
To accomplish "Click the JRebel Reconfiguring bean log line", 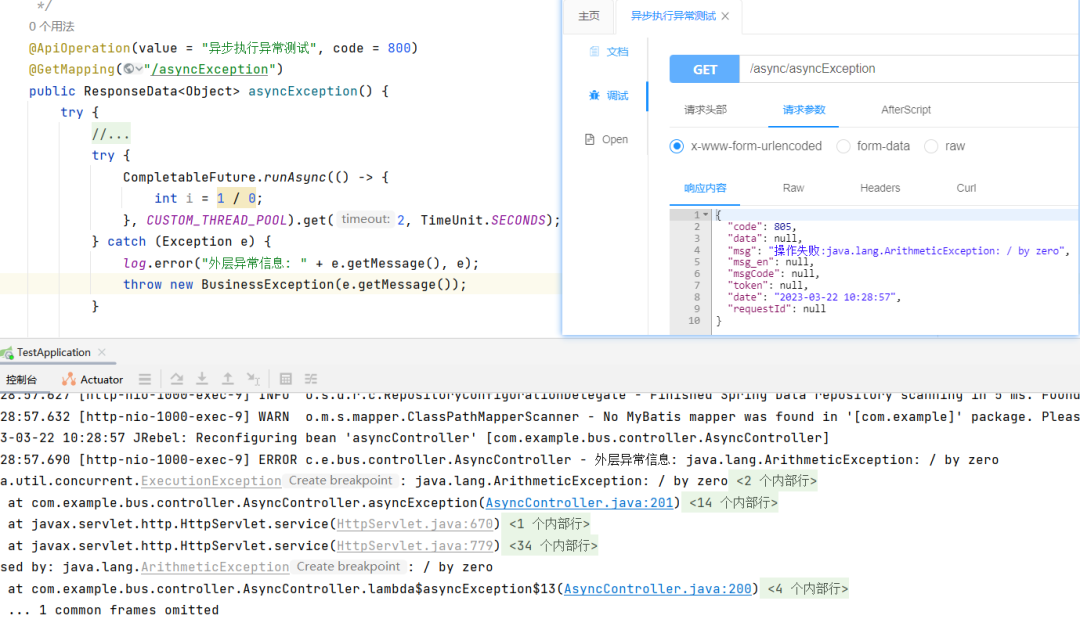I will 415,438.
